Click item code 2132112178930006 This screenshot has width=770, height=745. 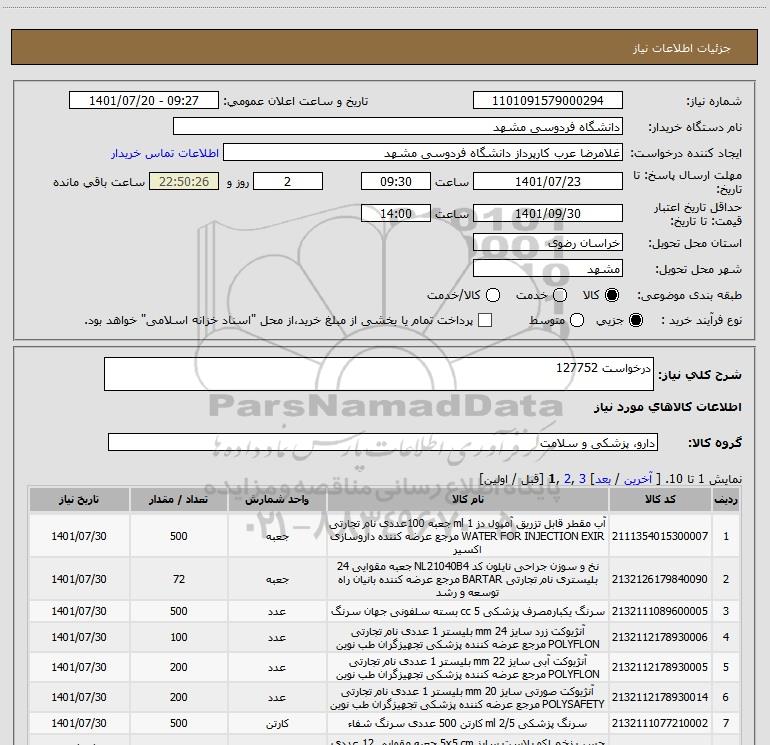point(660,637)
